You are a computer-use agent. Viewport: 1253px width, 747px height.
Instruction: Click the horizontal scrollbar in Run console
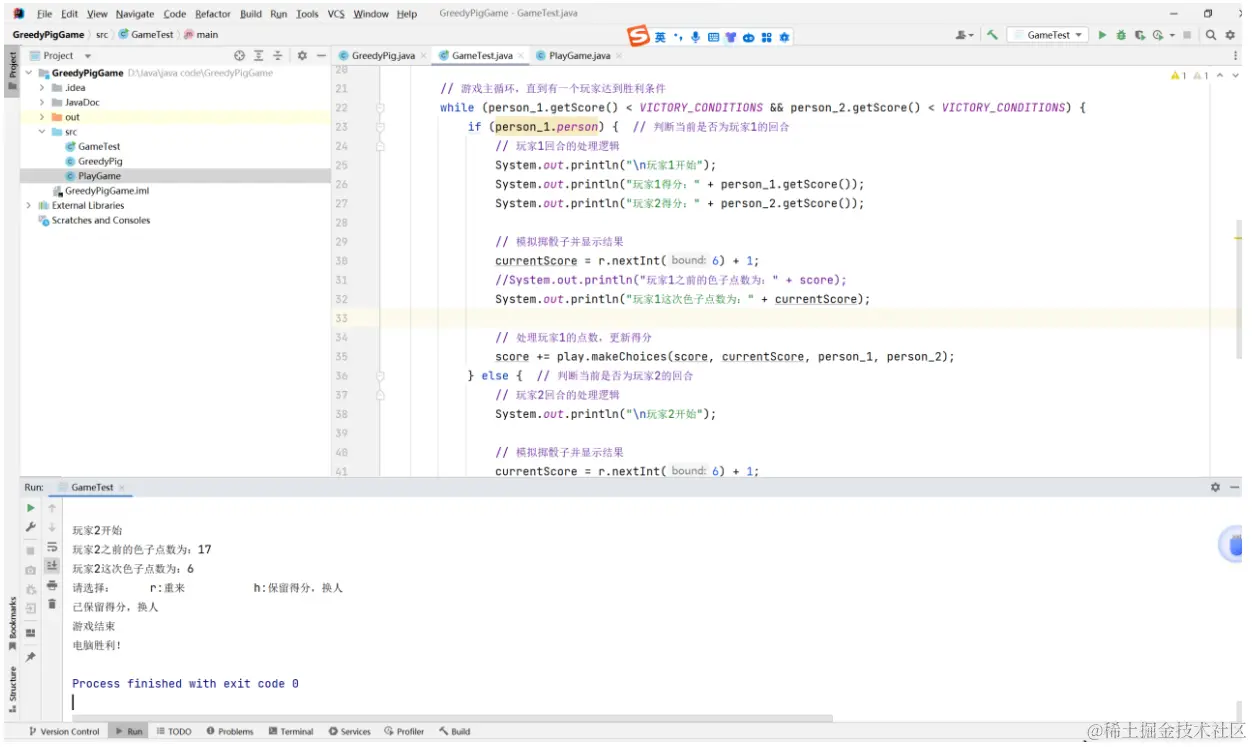tap(452, 717)
